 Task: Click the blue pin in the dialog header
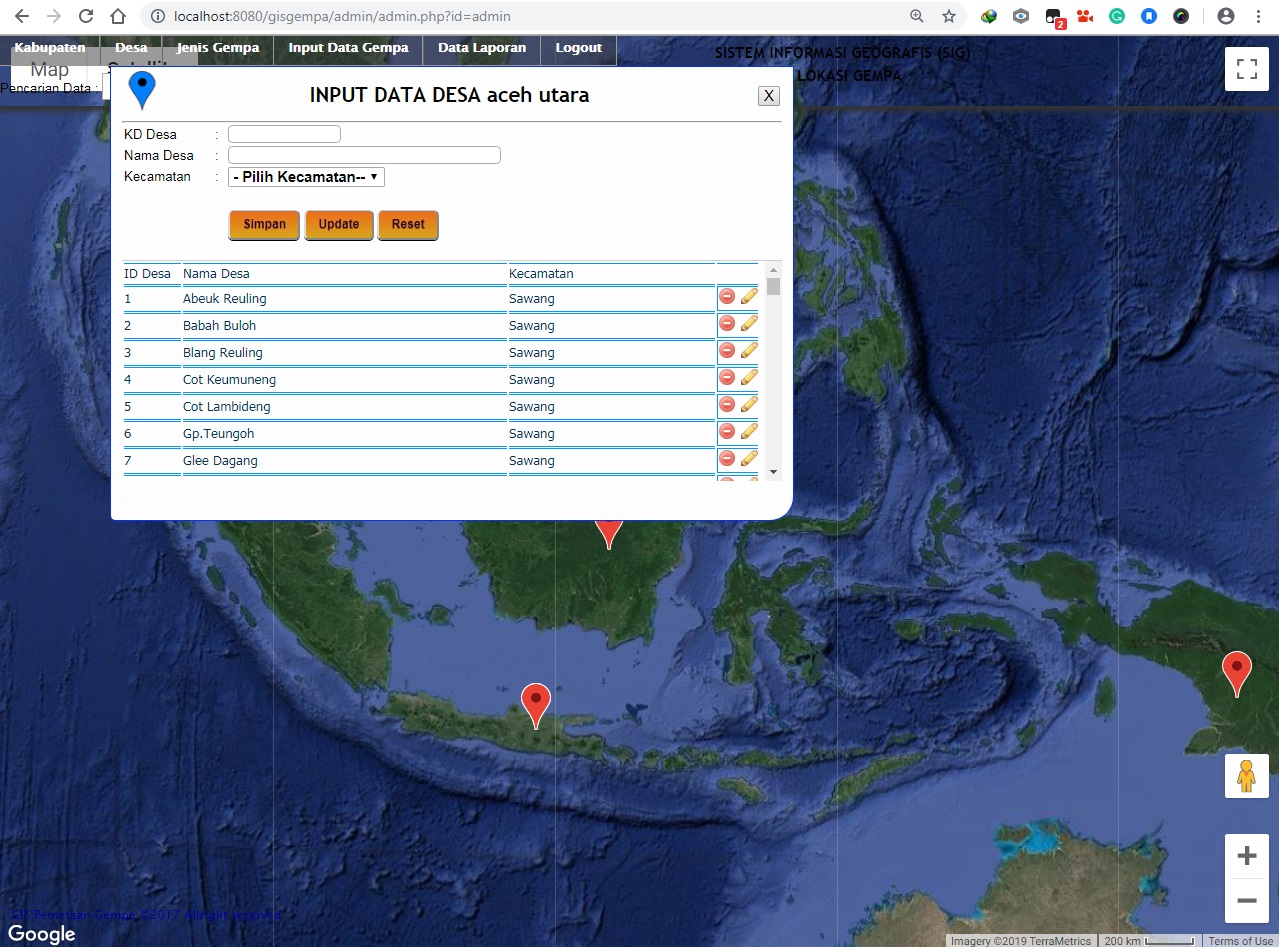[x=141, y=88]
